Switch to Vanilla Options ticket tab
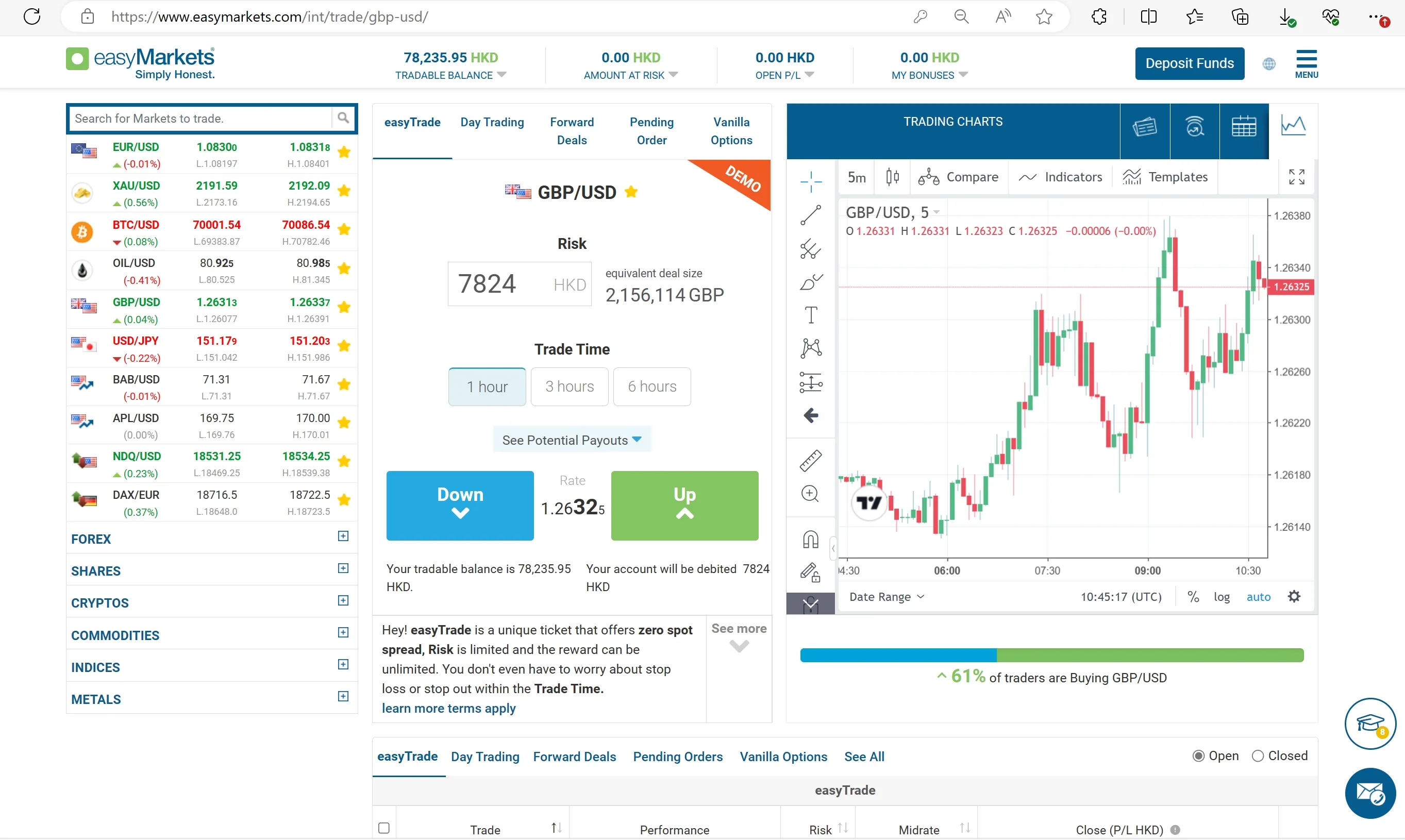 click(x=731, y=131)
